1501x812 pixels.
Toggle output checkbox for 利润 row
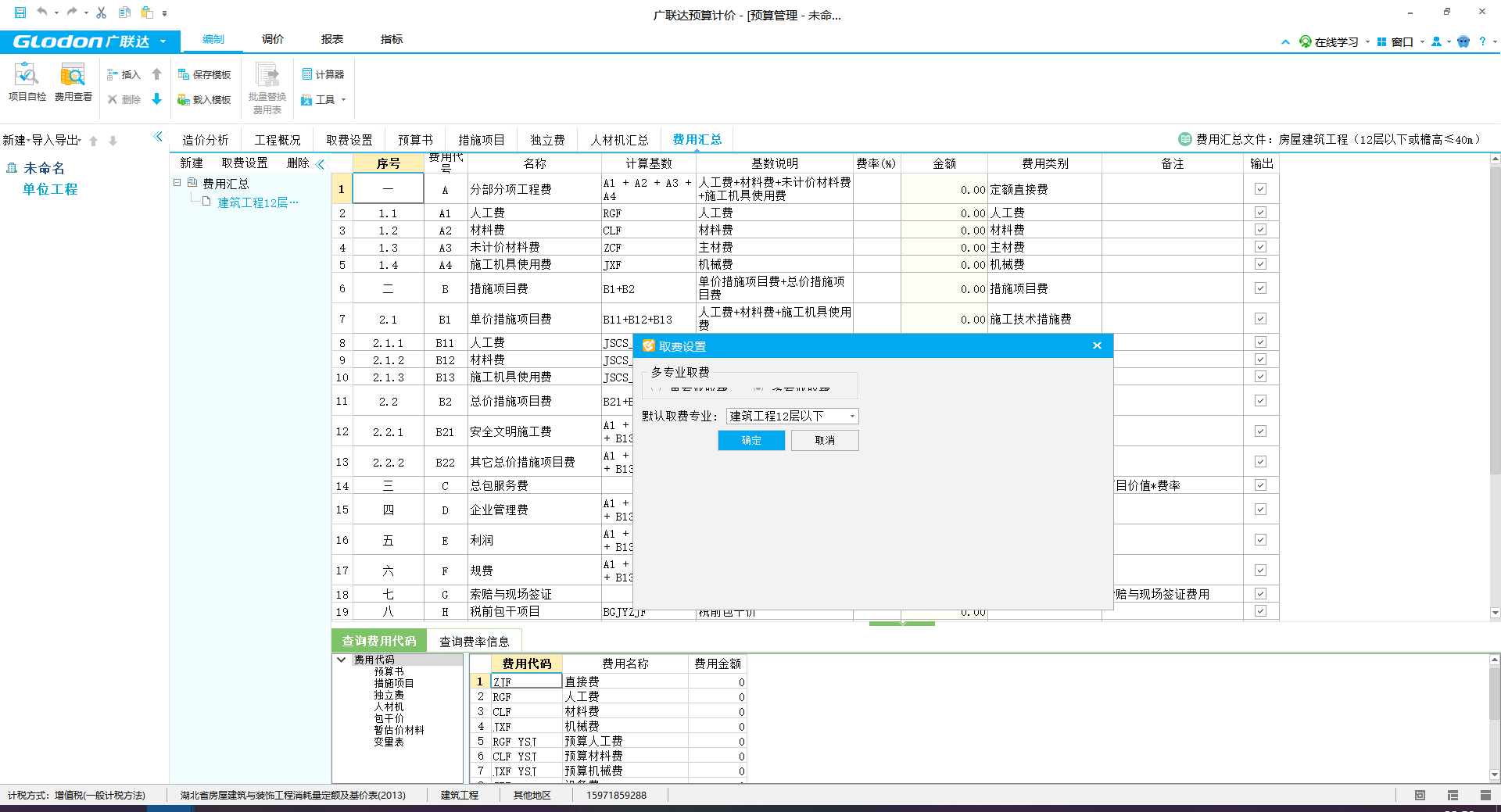[x=1260, y=539]
